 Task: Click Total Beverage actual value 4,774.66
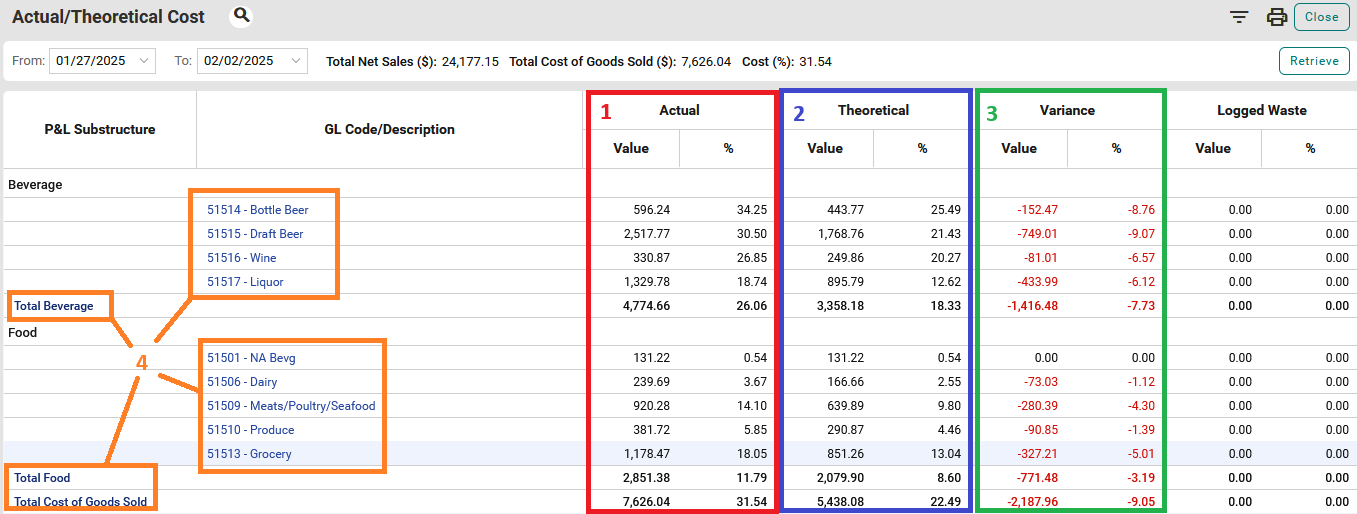pyautogui.click(x=646, y=306)
